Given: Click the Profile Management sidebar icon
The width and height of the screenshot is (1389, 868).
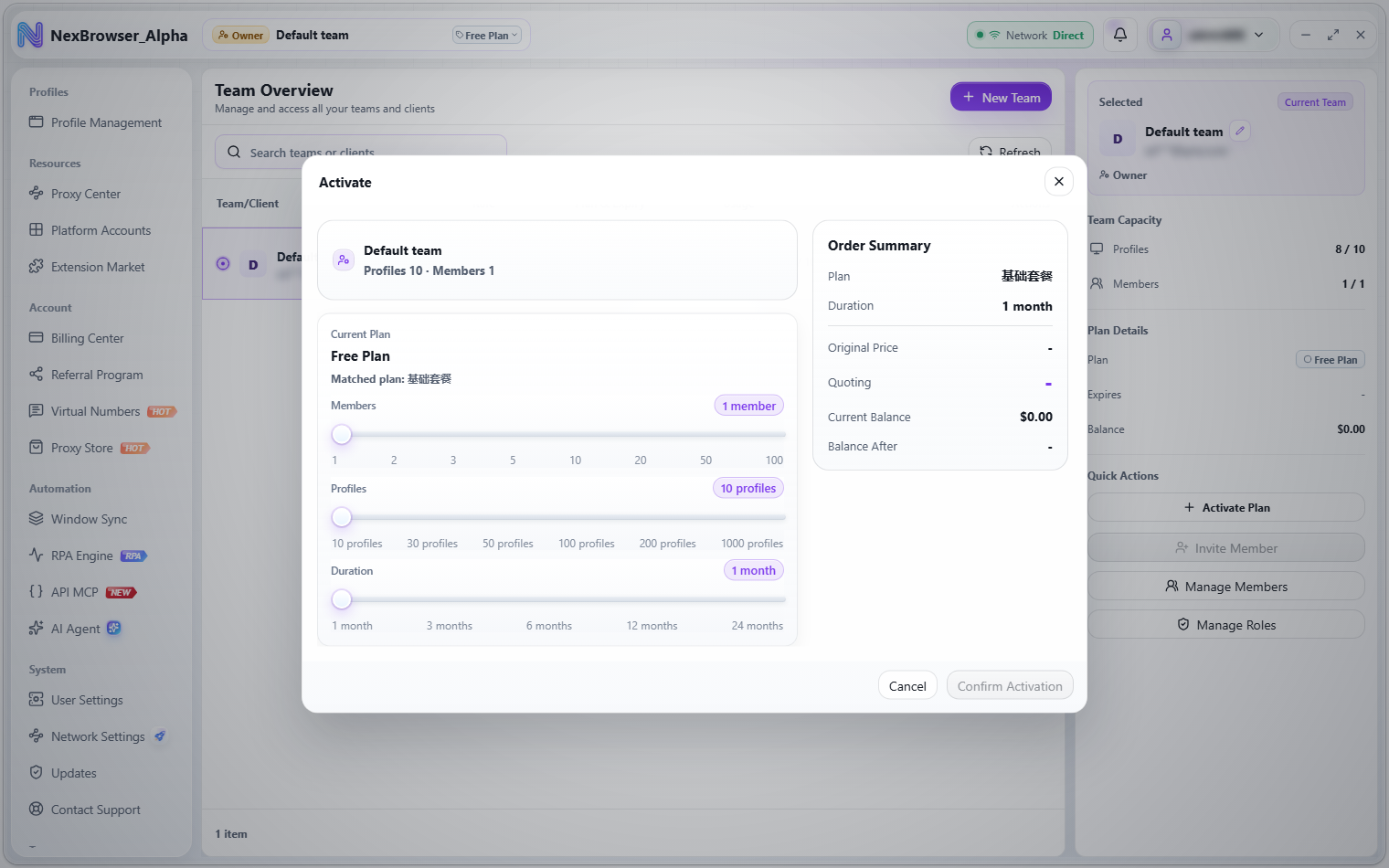Looking at the screenshot, I should pos(37,122).
